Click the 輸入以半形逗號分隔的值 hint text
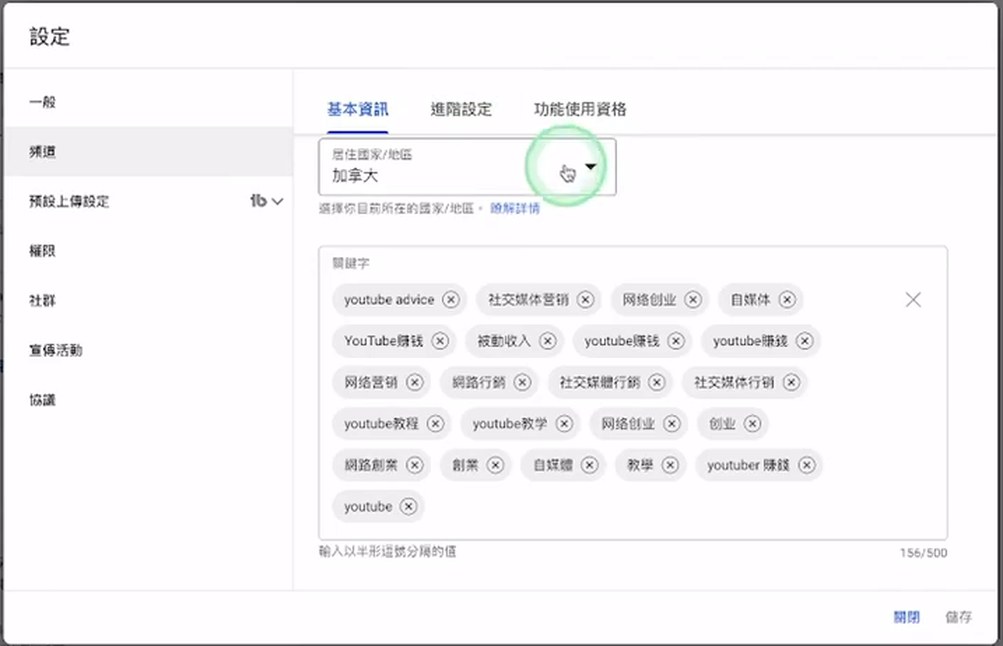Screen dimensions: 1003x646 click(x=388, y=551)
